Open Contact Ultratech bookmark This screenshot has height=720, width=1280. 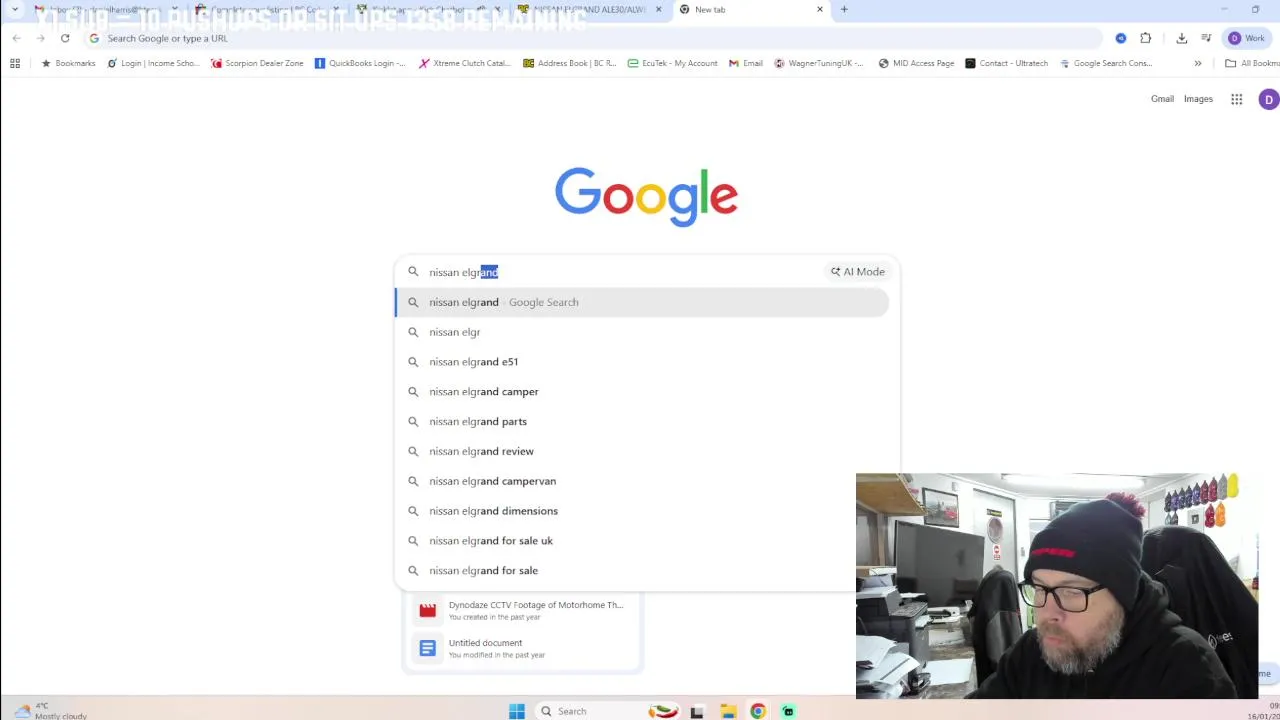(x=1006, y=63)
